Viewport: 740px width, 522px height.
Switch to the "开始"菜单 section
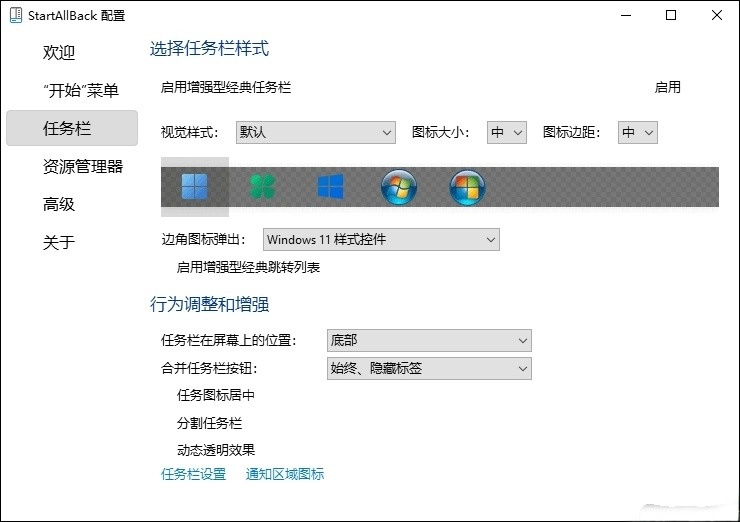pyautogui.click(x=80, y=90)
